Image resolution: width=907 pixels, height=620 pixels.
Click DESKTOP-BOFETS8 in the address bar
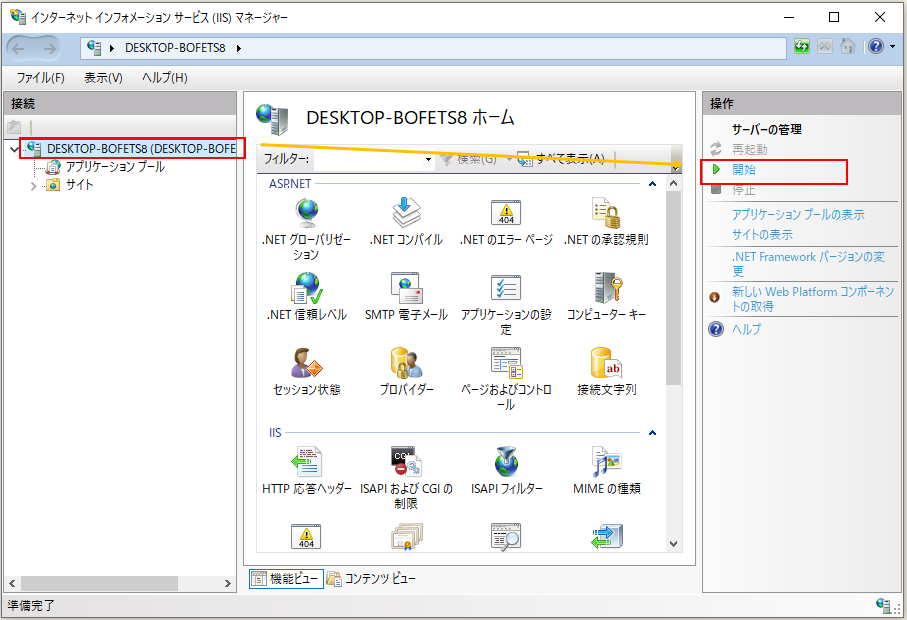(x=175, y=48)
